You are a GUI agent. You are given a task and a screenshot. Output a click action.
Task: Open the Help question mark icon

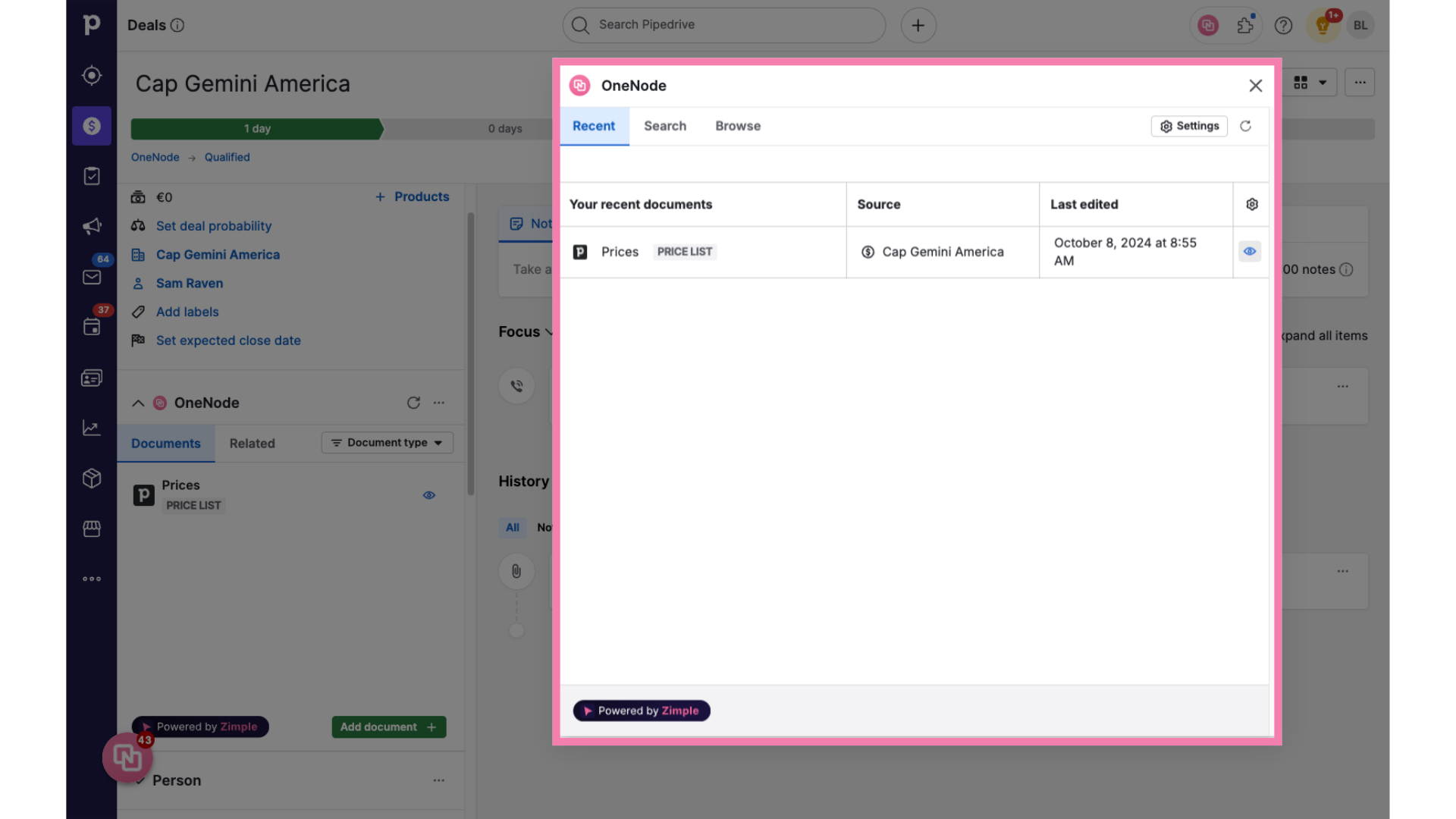1283,25
